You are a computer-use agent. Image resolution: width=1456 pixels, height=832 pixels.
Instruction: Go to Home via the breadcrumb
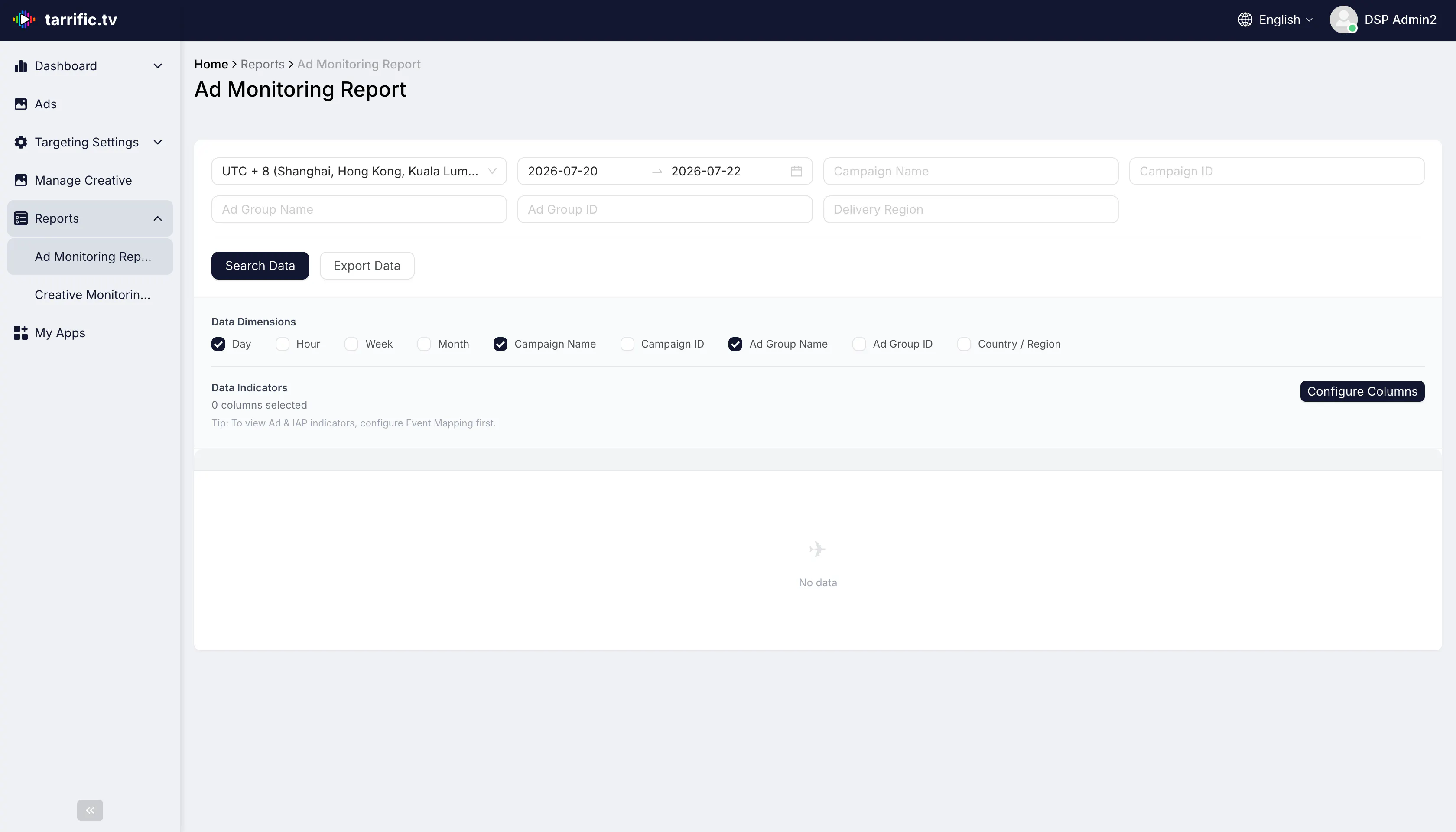tap(211, 64)
